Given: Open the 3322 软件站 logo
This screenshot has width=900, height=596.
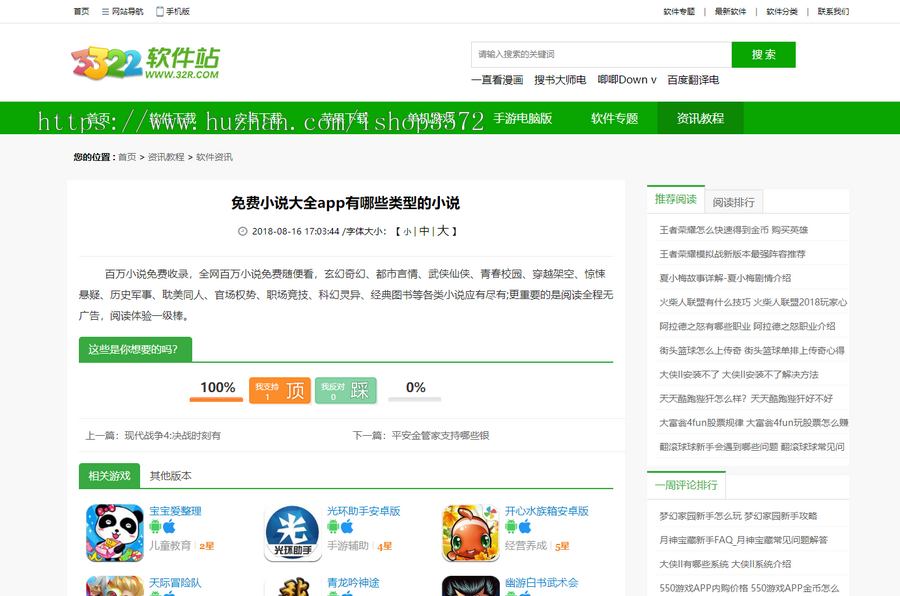Looking at the screenshot, I should coord(145,63).
